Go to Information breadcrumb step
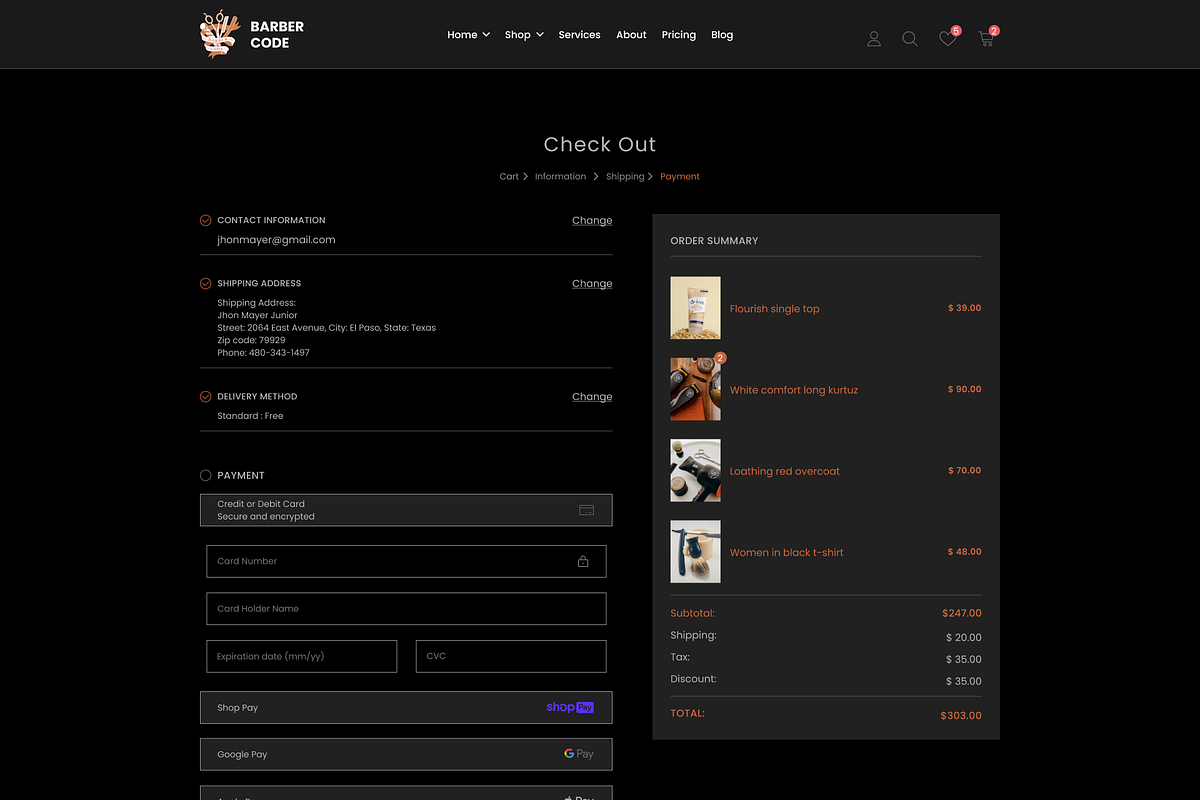The image size is (1200, 800). coord(560,176)
